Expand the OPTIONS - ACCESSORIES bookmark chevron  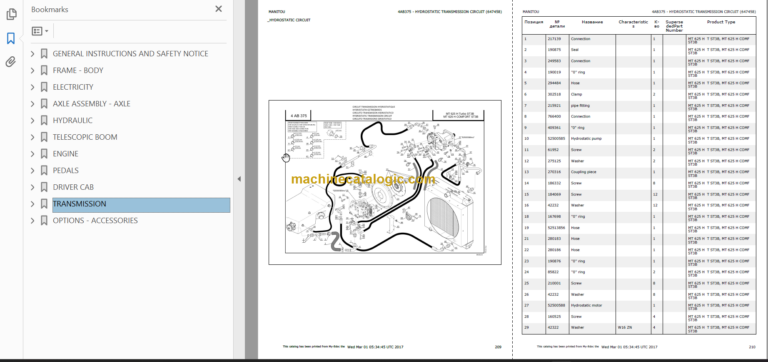33,220
